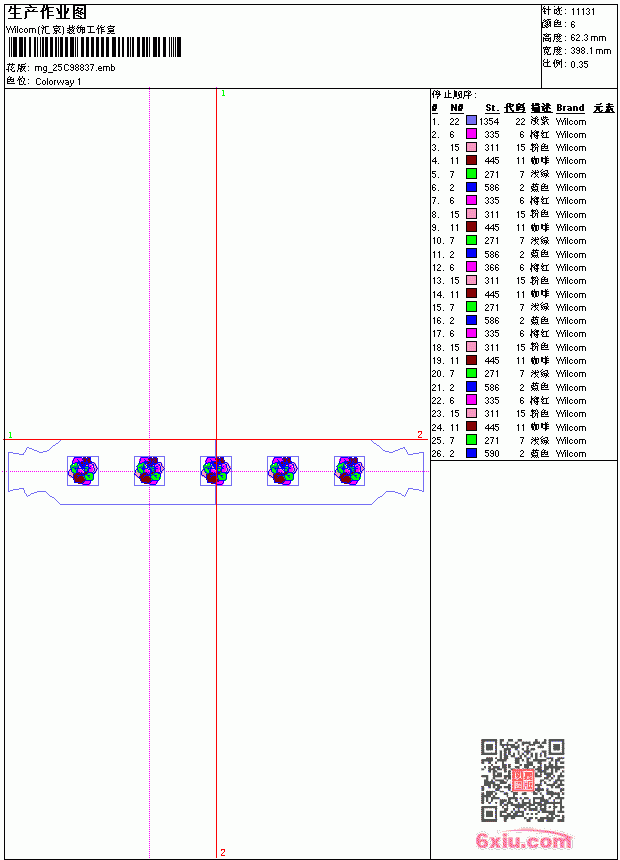Pick the blue swatch in stop 26
The image size is (620, 860).
[471, 453]
